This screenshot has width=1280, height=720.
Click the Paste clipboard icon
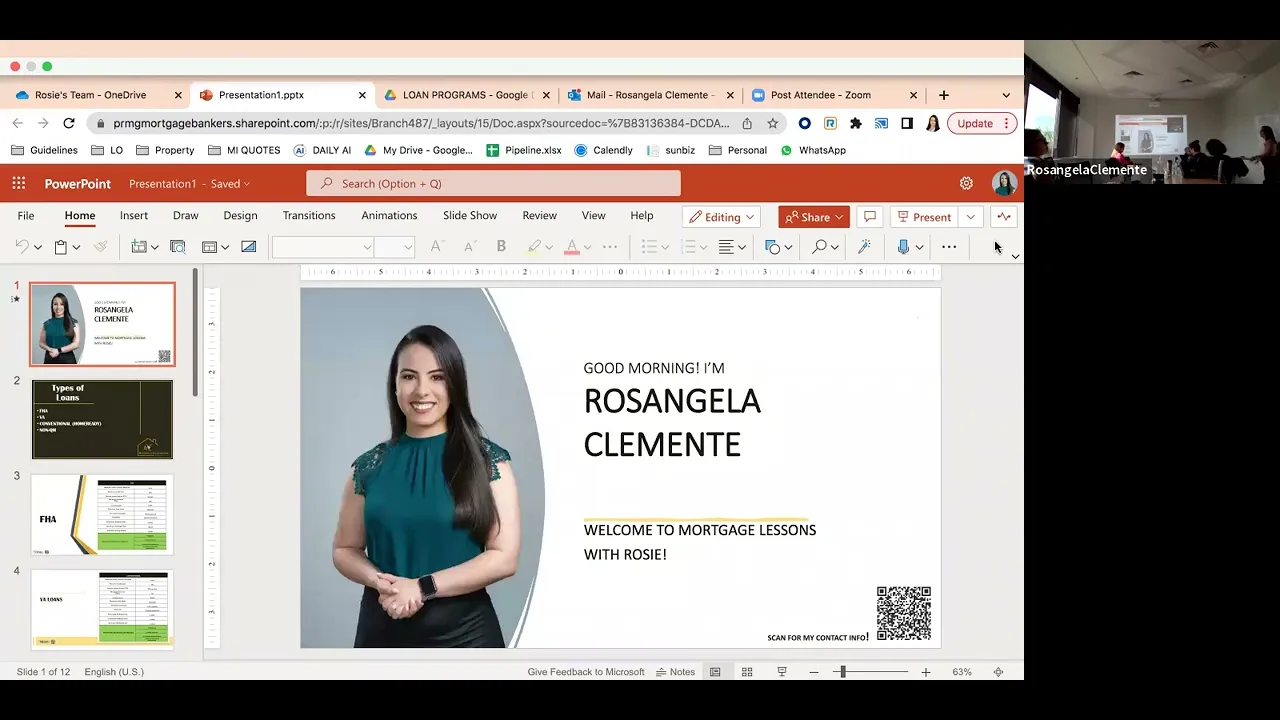pyautogui.click(x=60, y=247)
